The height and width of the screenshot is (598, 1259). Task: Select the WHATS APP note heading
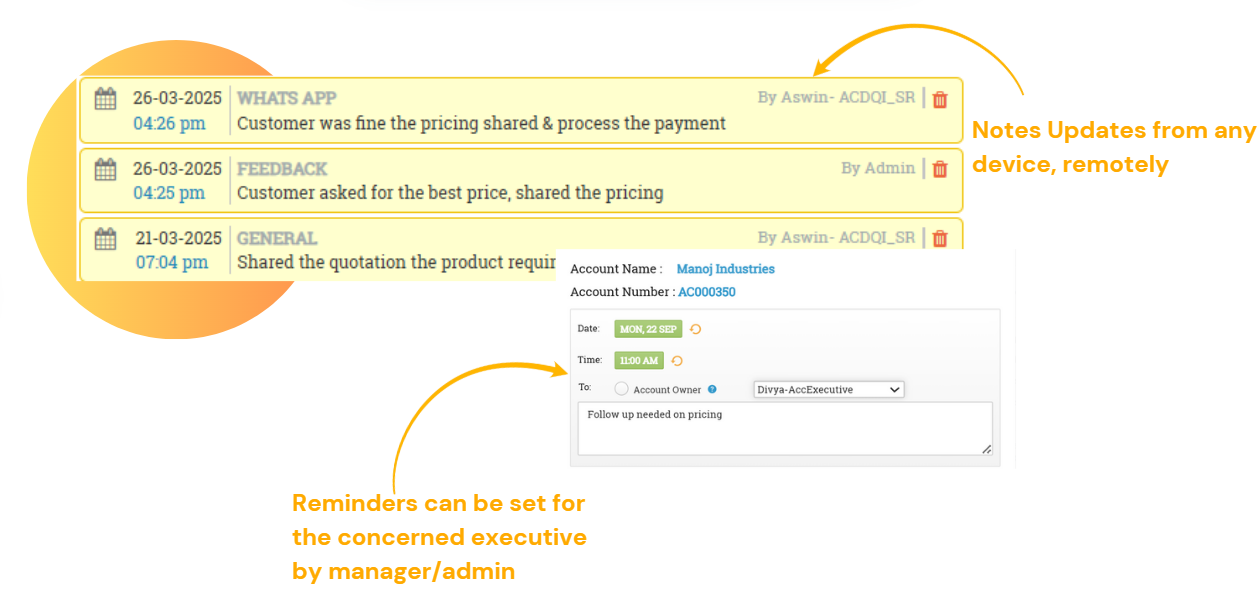(x=286, y=98)
